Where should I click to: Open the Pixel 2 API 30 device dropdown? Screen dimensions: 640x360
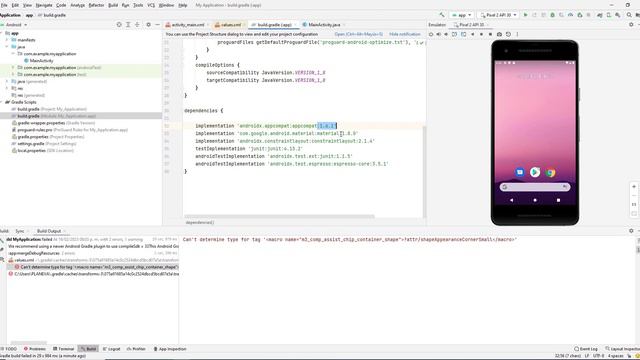click(498, 15)
